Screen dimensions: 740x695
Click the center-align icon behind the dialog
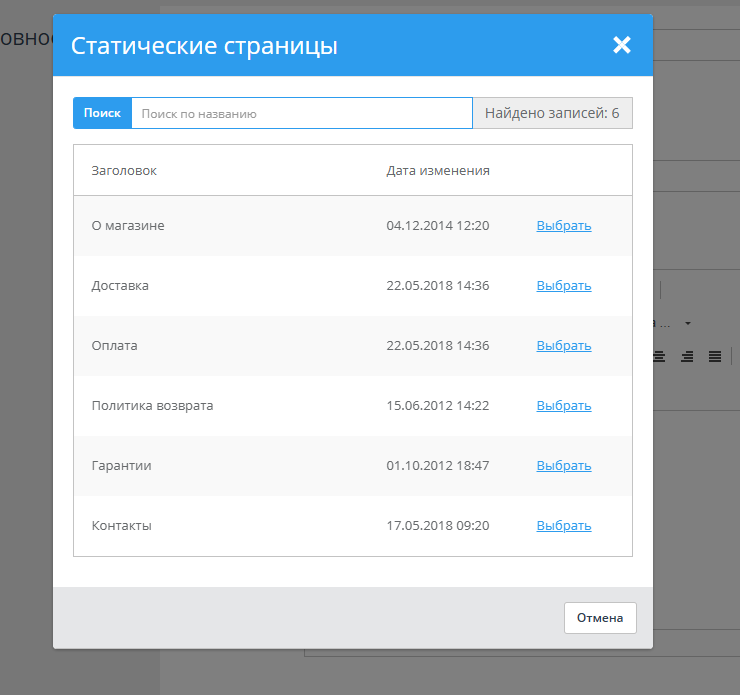click(x=659, y=356)
